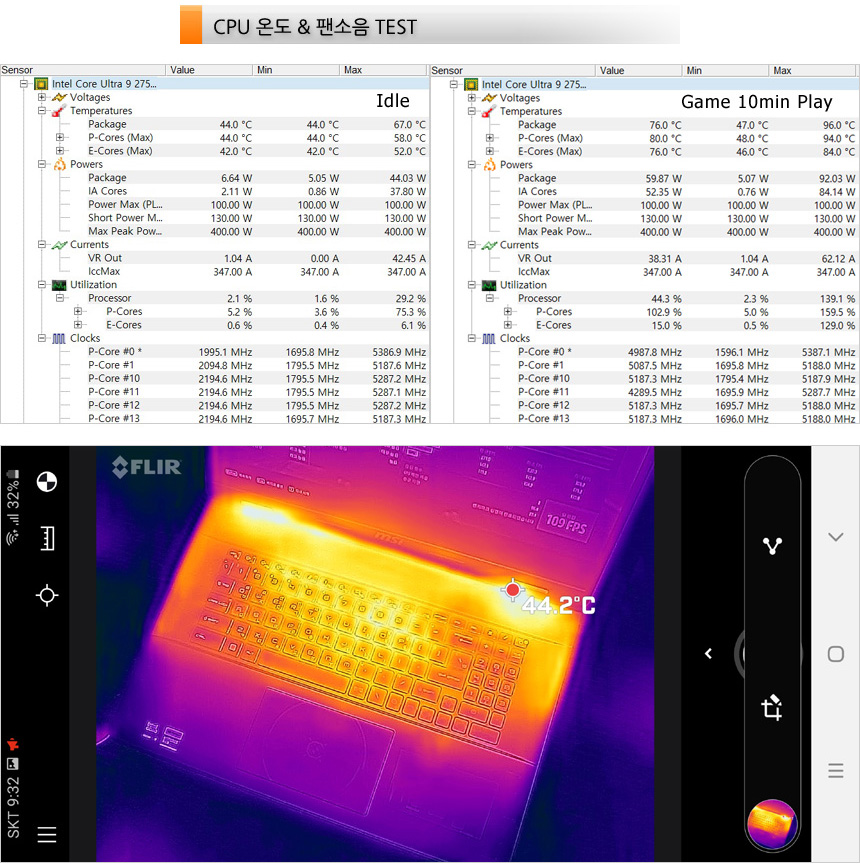Tap the FLIR ruler measurement icon
Image resolution: width=860 pixels, height=866 pixels.
[x=46, y=539]
